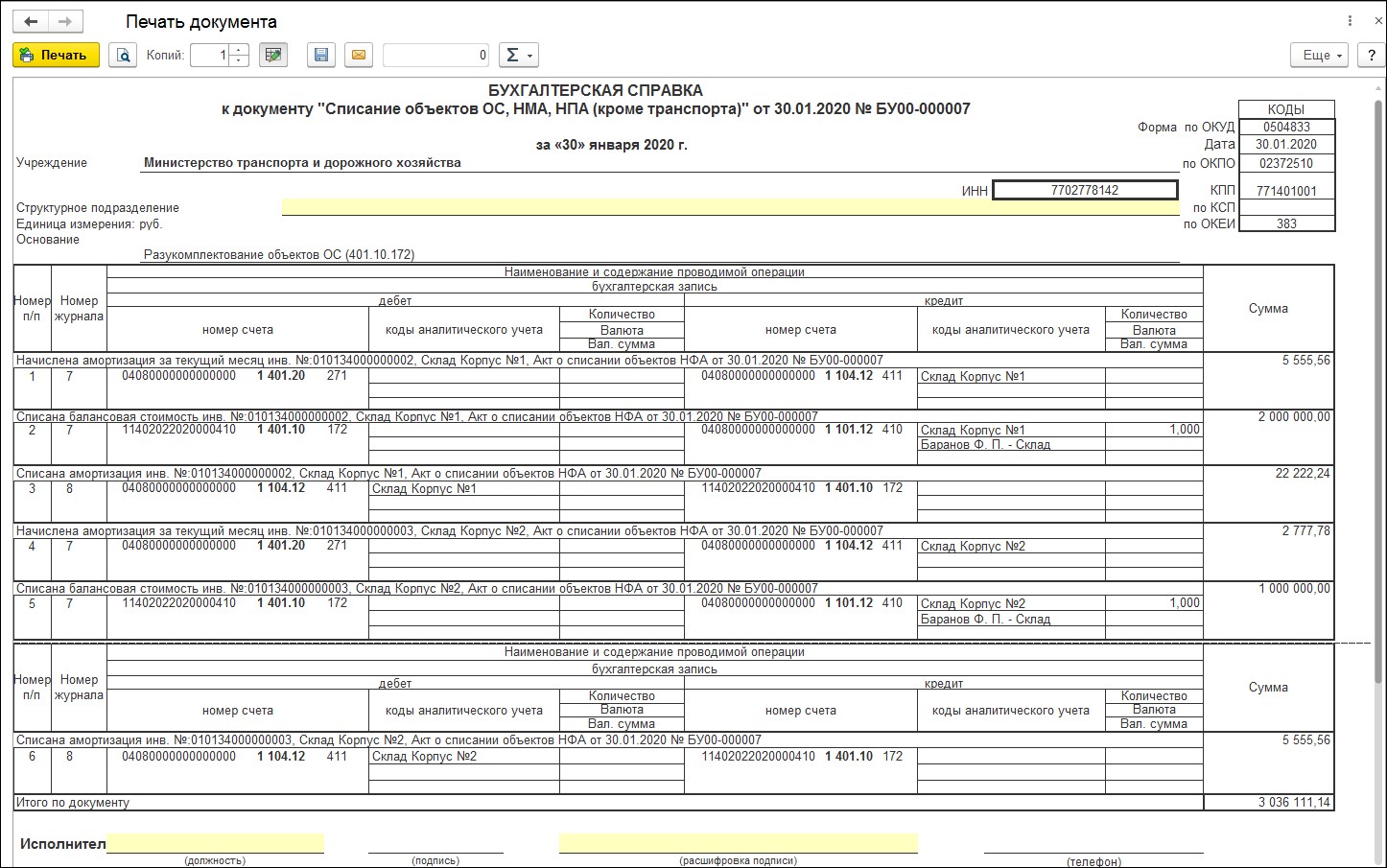Save the document with the floppy disk icon
Viewport: 1387px width, 868px height.
[x=321, y=56]
